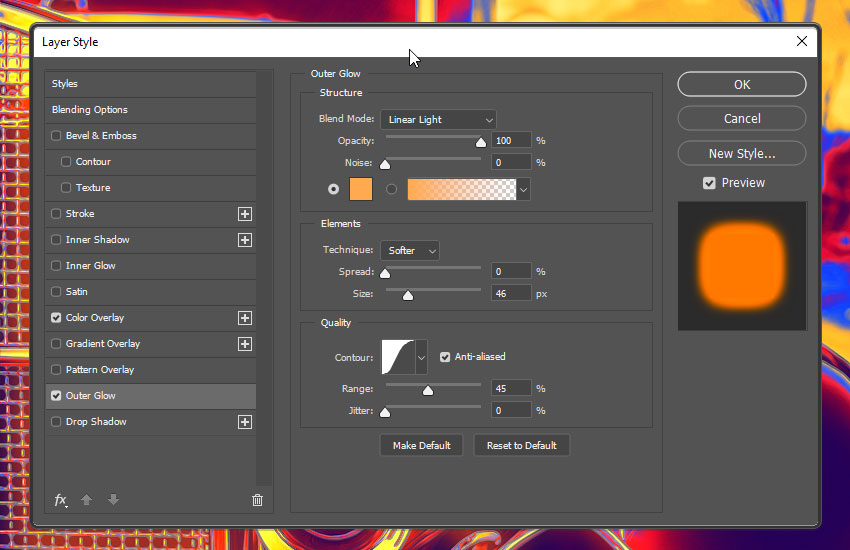
Task: Enable the Gradient Overlay checkbox
Action: 56,344
